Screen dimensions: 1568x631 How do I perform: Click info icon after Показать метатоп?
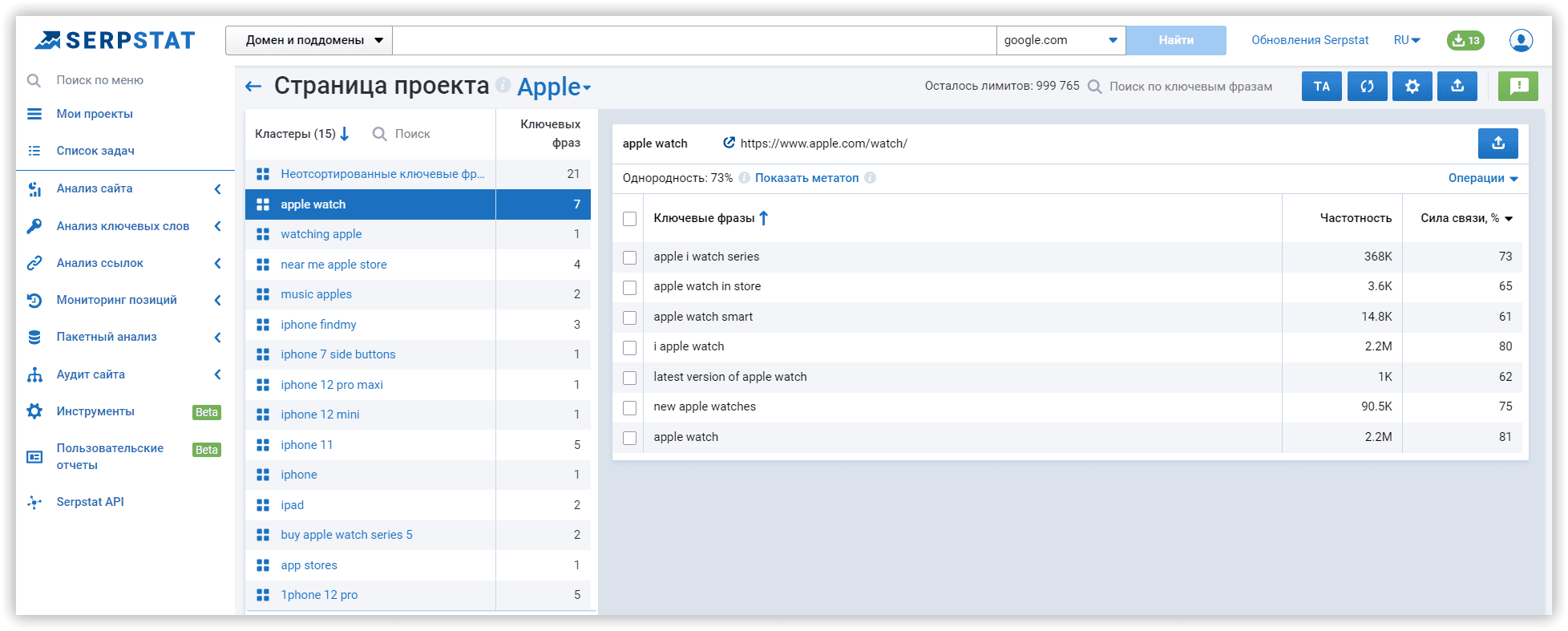870,178
